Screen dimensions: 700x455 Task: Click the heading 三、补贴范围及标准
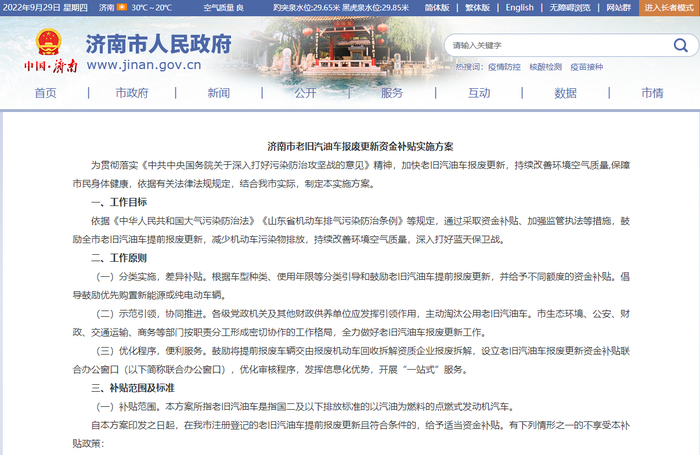133,388
